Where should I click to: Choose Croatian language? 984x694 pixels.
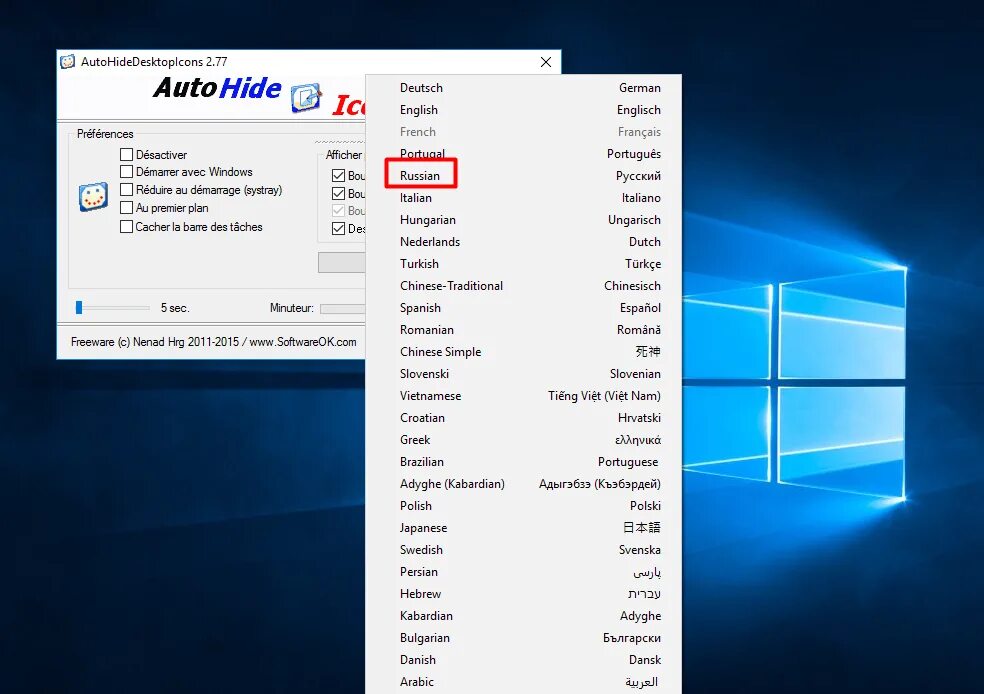tap(523, 417)
